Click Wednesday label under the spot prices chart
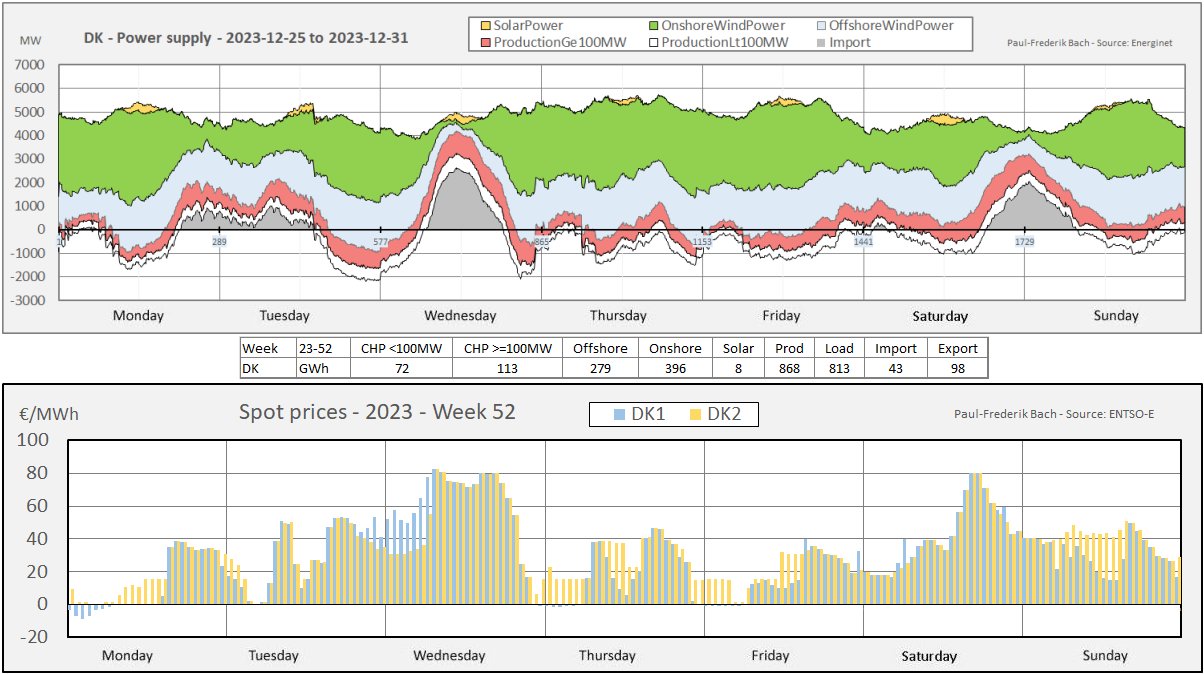 coord(449,656)
